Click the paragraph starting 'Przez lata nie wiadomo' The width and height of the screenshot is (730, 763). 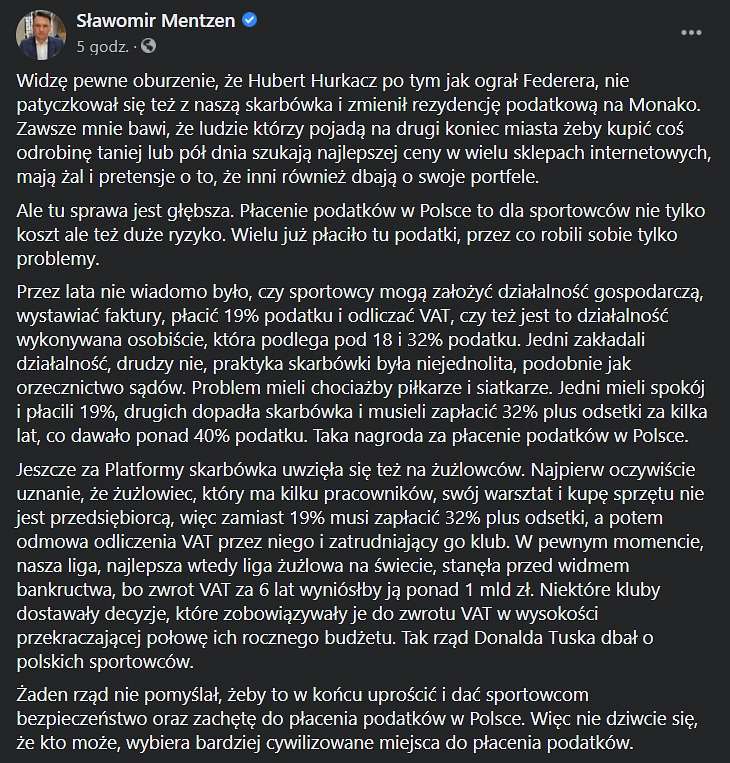tap(362, 363)
